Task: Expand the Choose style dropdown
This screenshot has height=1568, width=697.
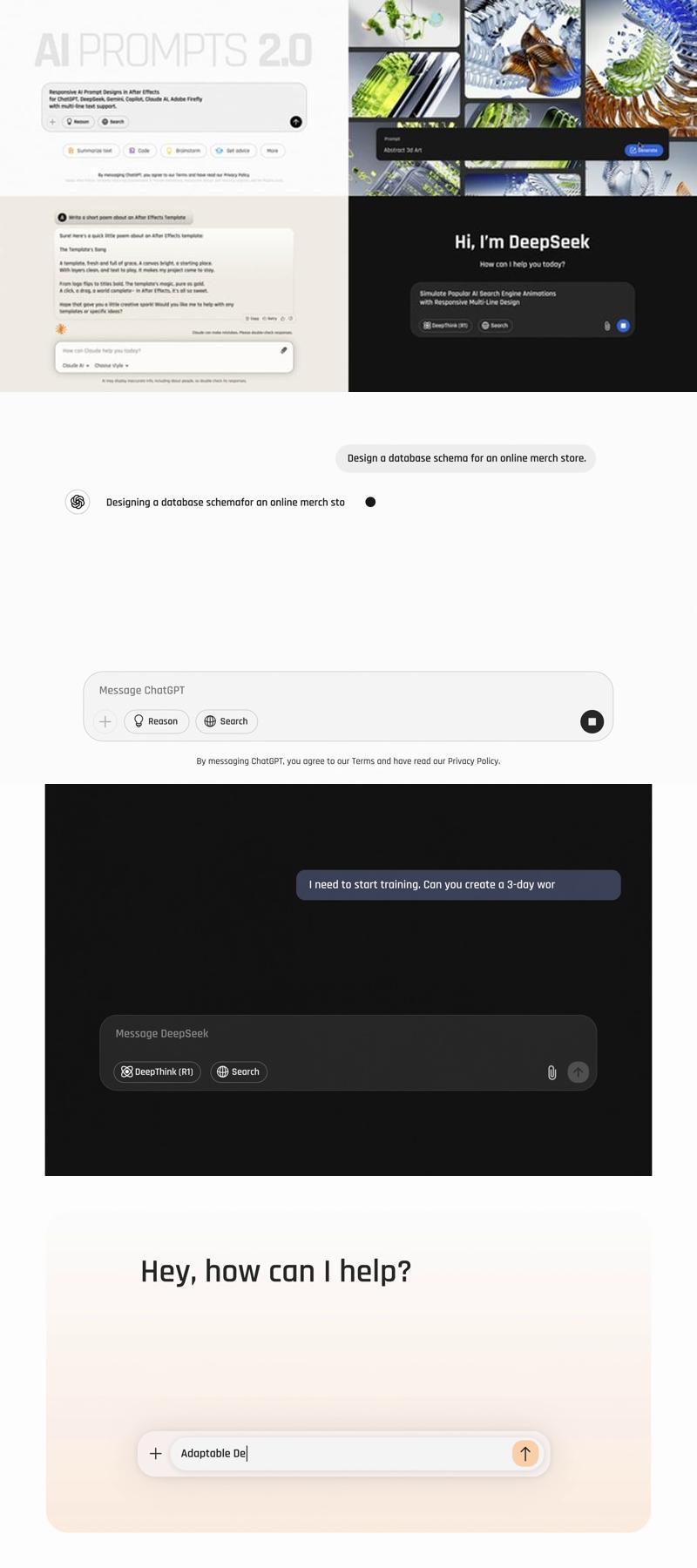Action: (112, 366)
